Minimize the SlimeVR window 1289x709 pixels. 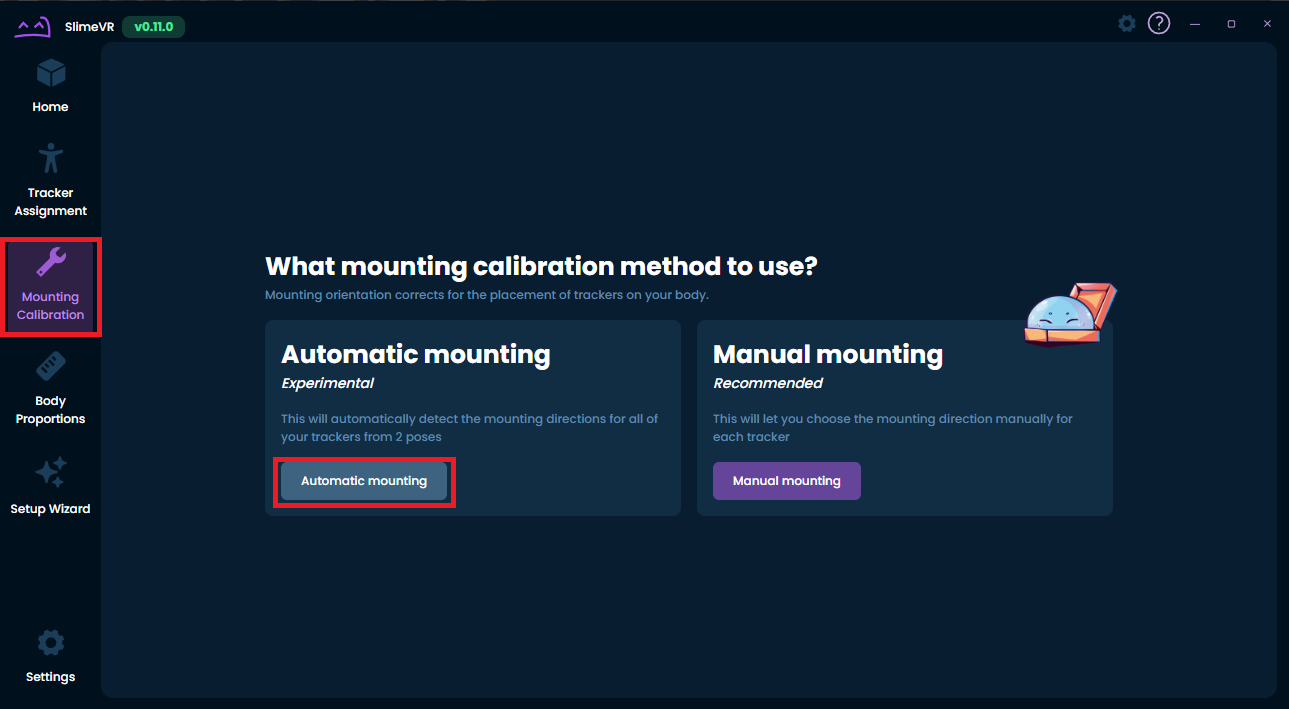tap(1195, 24)
